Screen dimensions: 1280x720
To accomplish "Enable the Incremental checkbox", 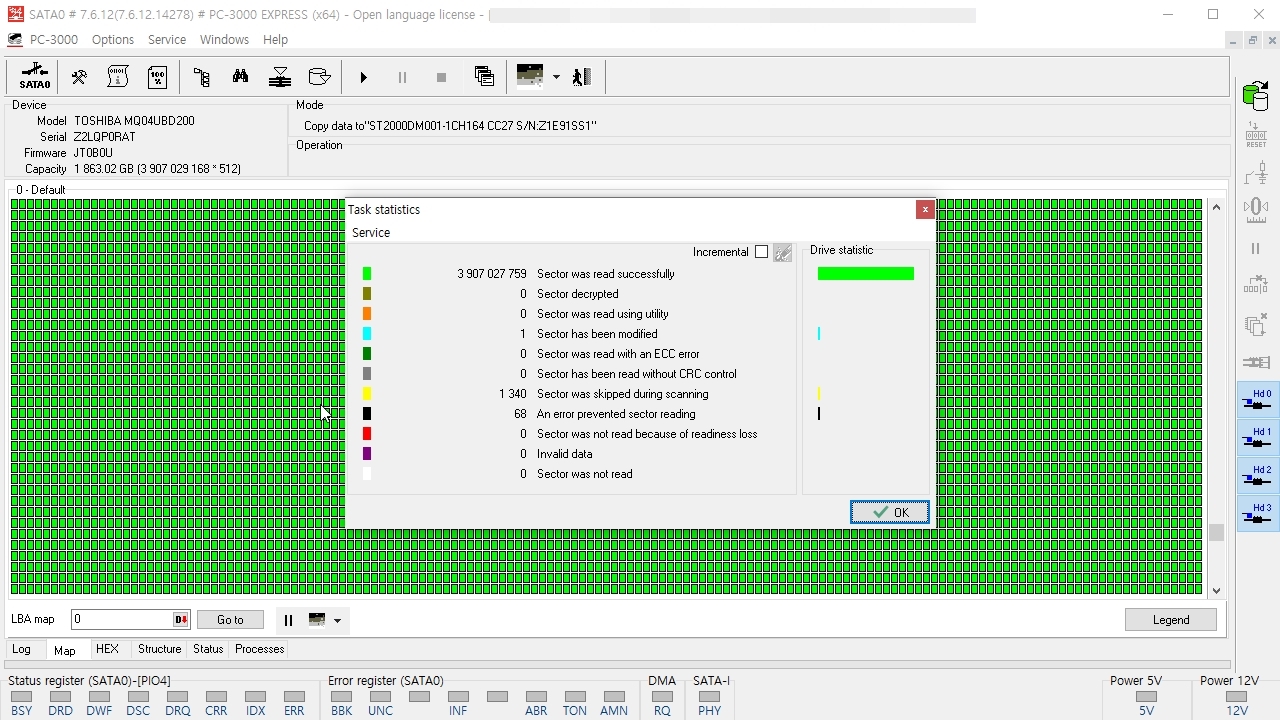I will click(761, 252).
